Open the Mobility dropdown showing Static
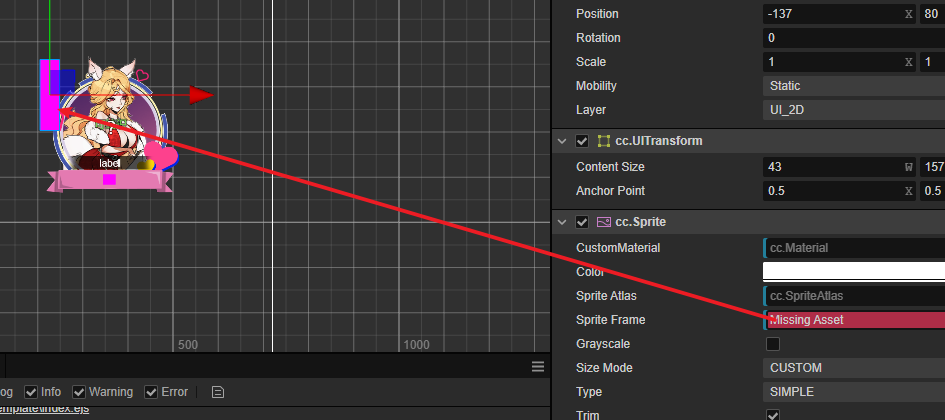Viewport: 945px width, 420px height. point(853,86)
